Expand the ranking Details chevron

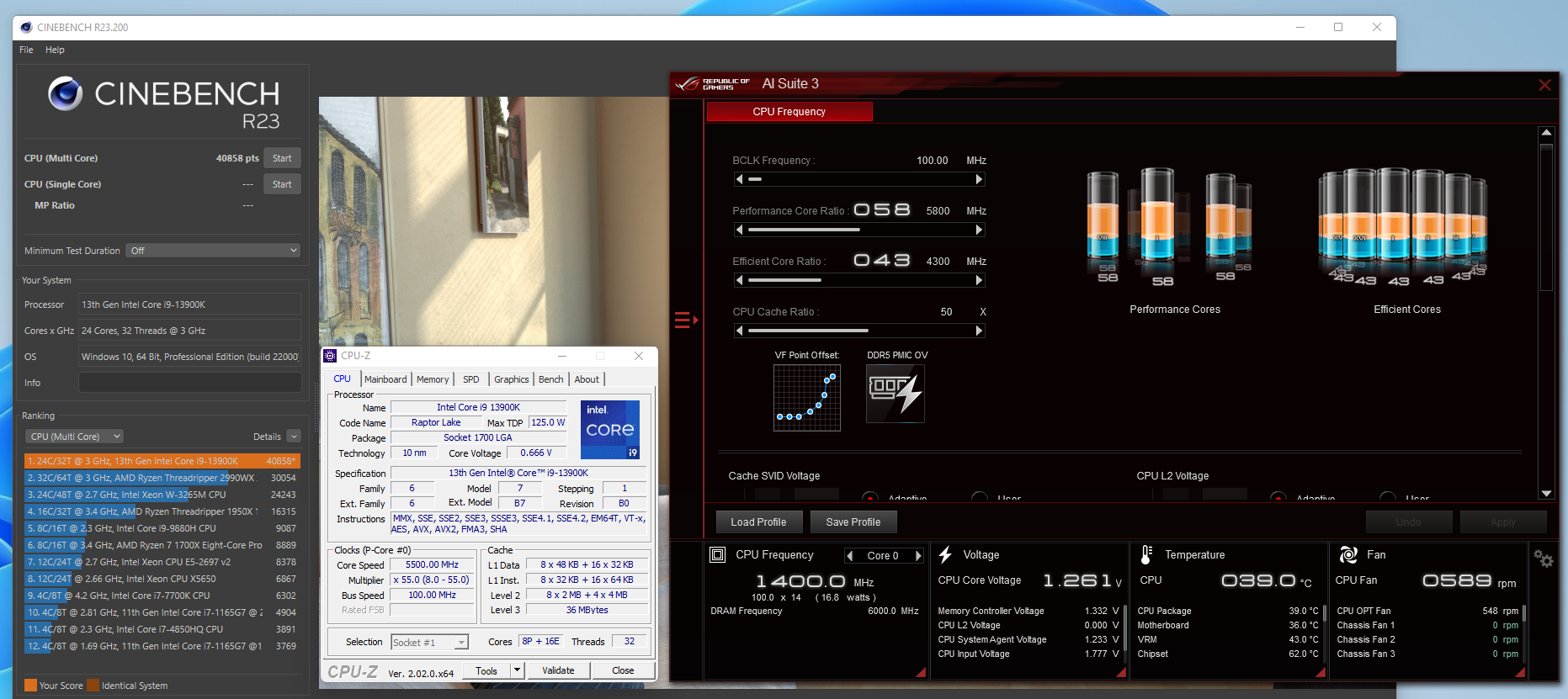pos(294,437)
